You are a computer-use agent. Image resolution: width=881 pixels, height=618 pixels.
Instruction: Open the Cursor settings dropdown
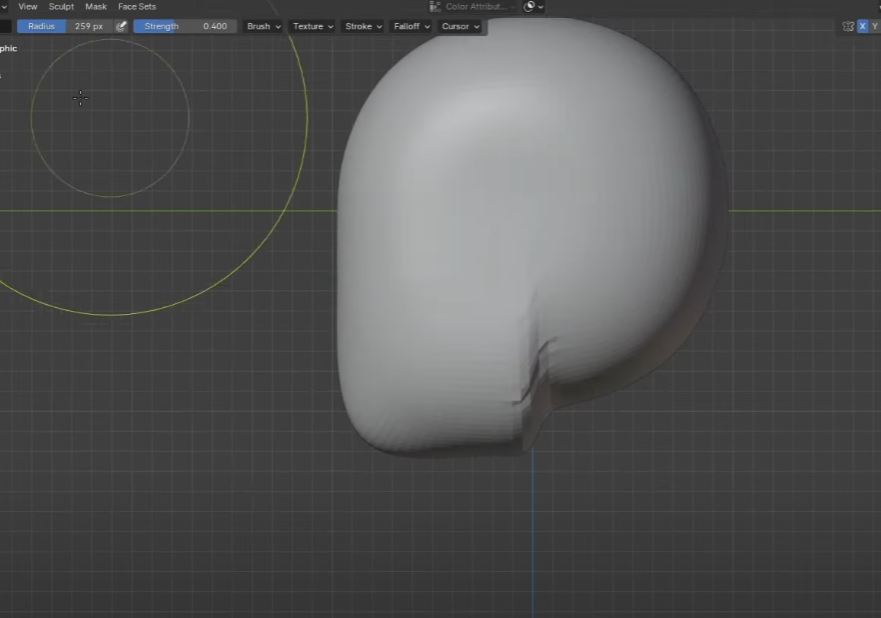click(x=460, y=26)
